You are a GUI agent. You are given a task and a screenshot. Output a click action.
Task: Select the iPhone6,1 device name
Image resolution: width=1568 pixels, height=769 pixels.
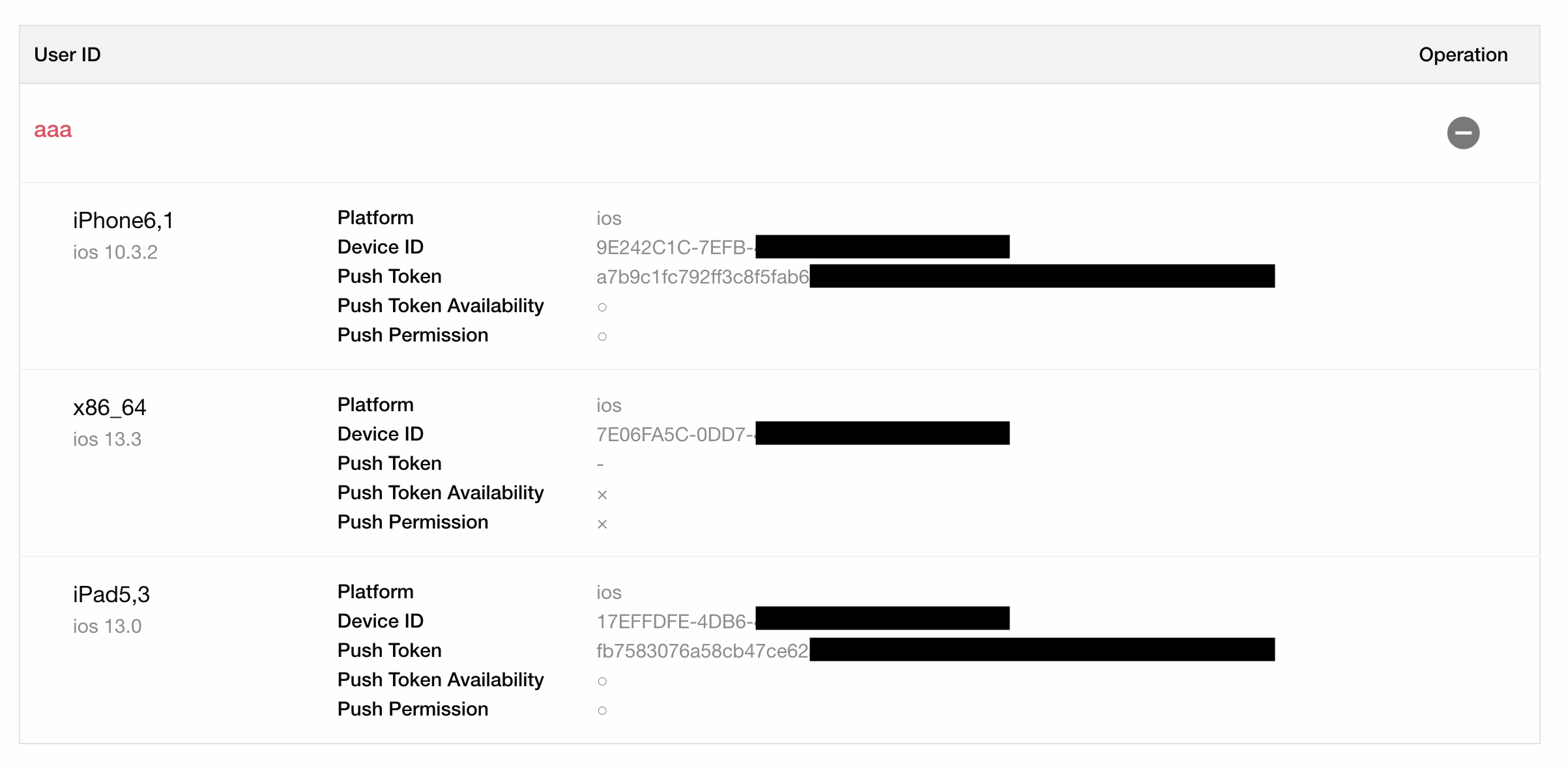point(123,221)
